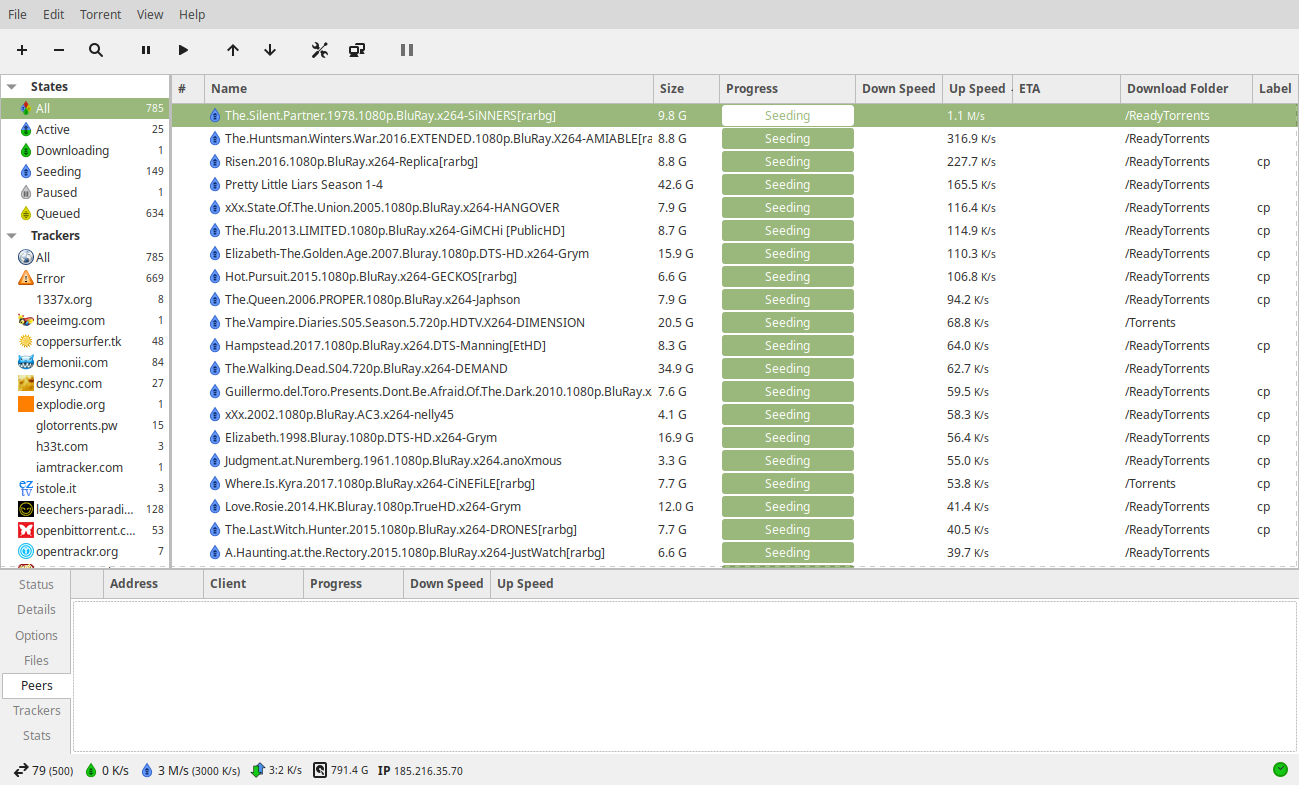
Task: Open the View menu
Action: click(x=150, y=14)
